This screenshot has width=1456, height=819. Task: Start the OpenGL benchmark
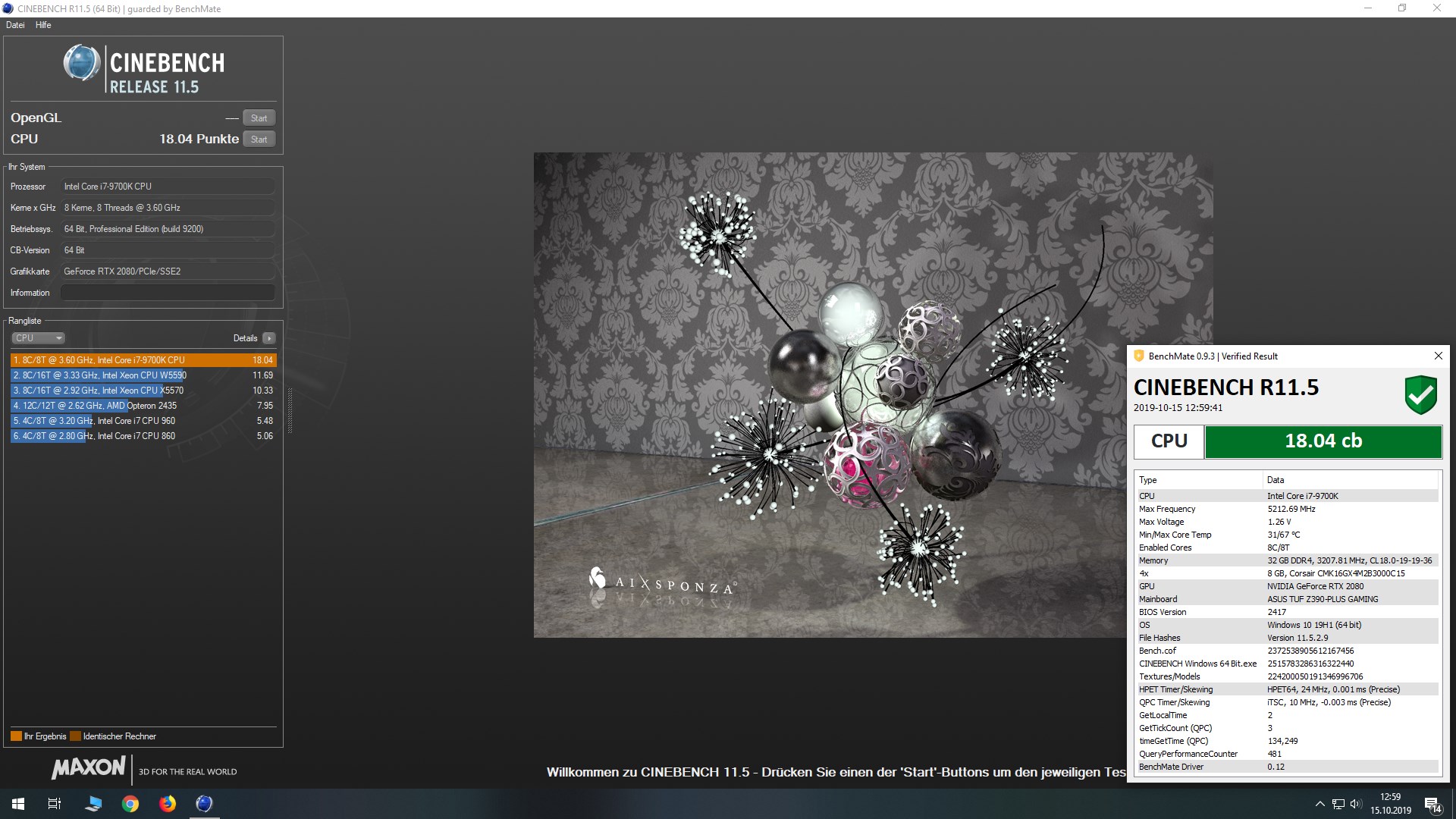pyautogui.click(x=259, y=118)
